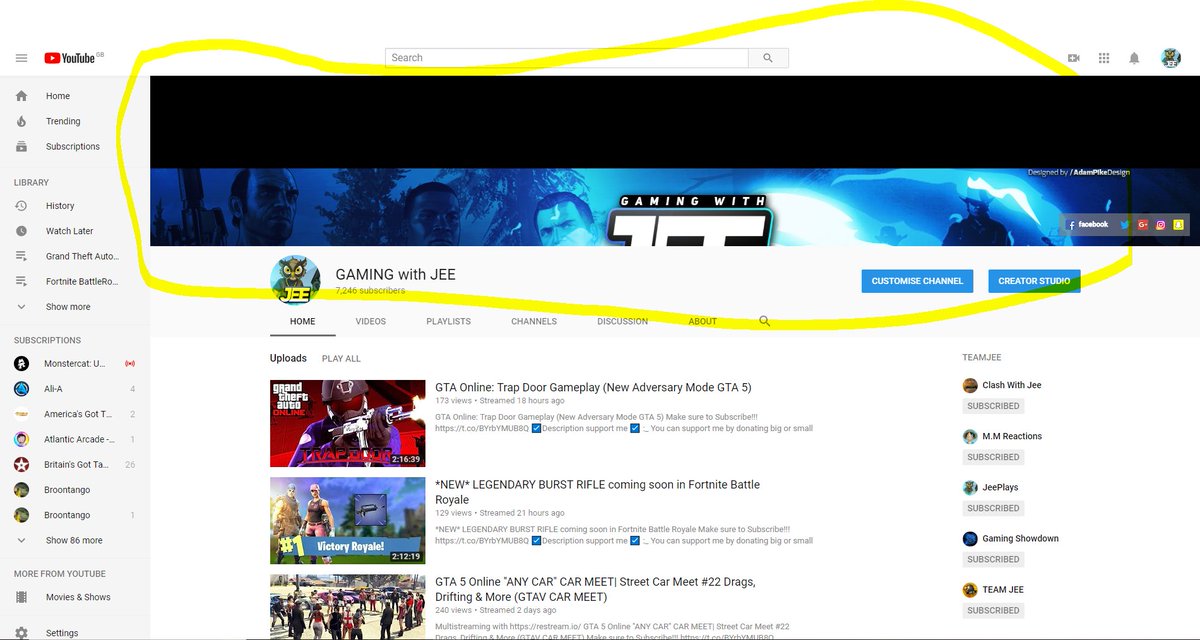This screenshot has width=1200, height=640.
Task: Open the Google+ banner icon
Action: (x=1142, y=225)
